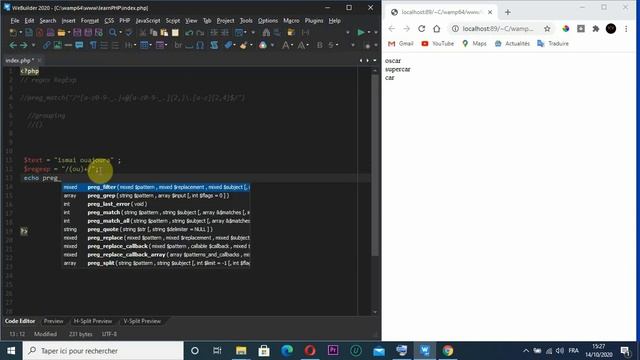Expand the form insert dropdown arrow
640x360 pixels.
pyautogui.click(x=167, y=45)
